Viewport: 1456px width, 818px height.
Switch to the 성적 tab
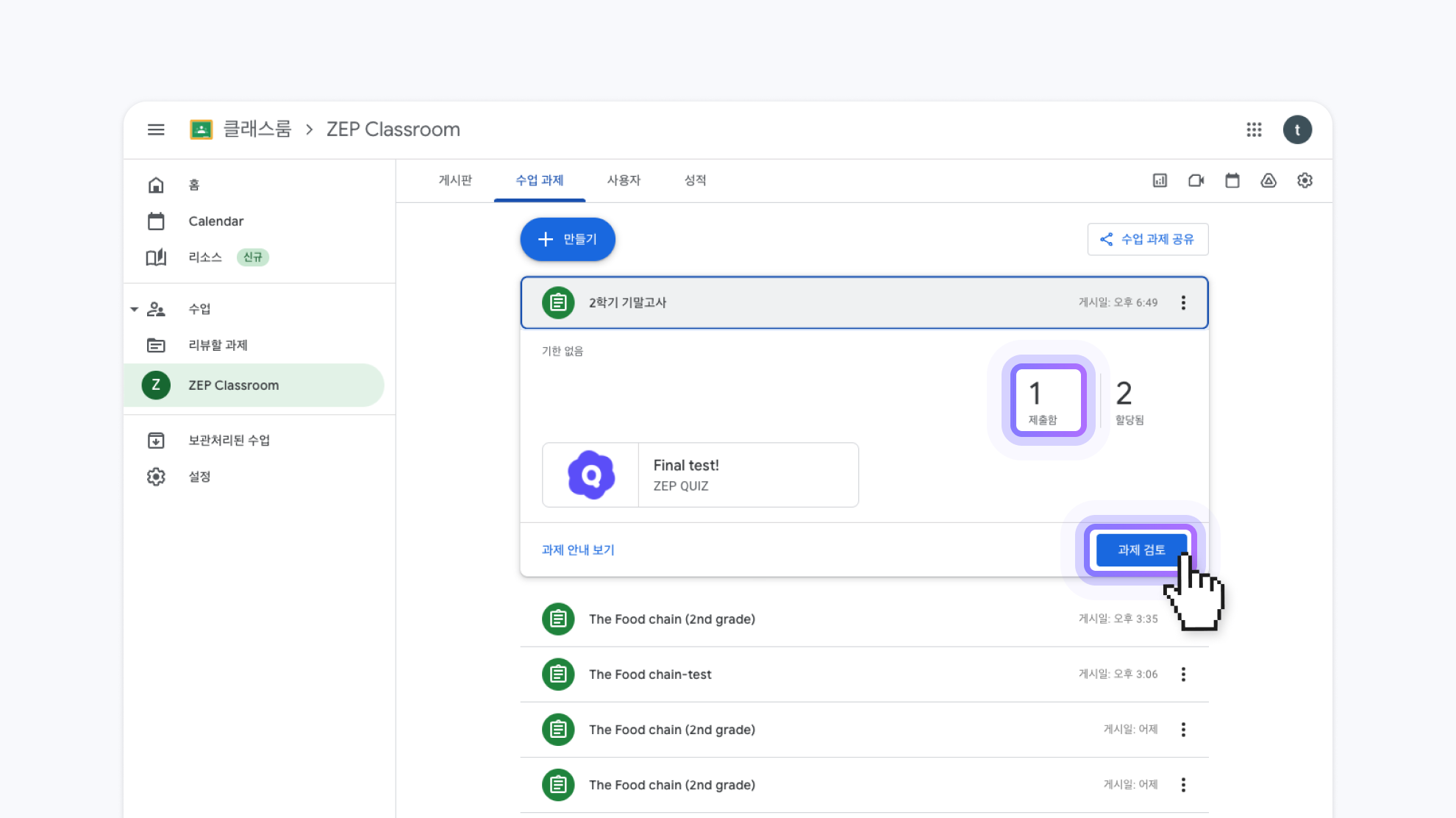pos(695,180)
